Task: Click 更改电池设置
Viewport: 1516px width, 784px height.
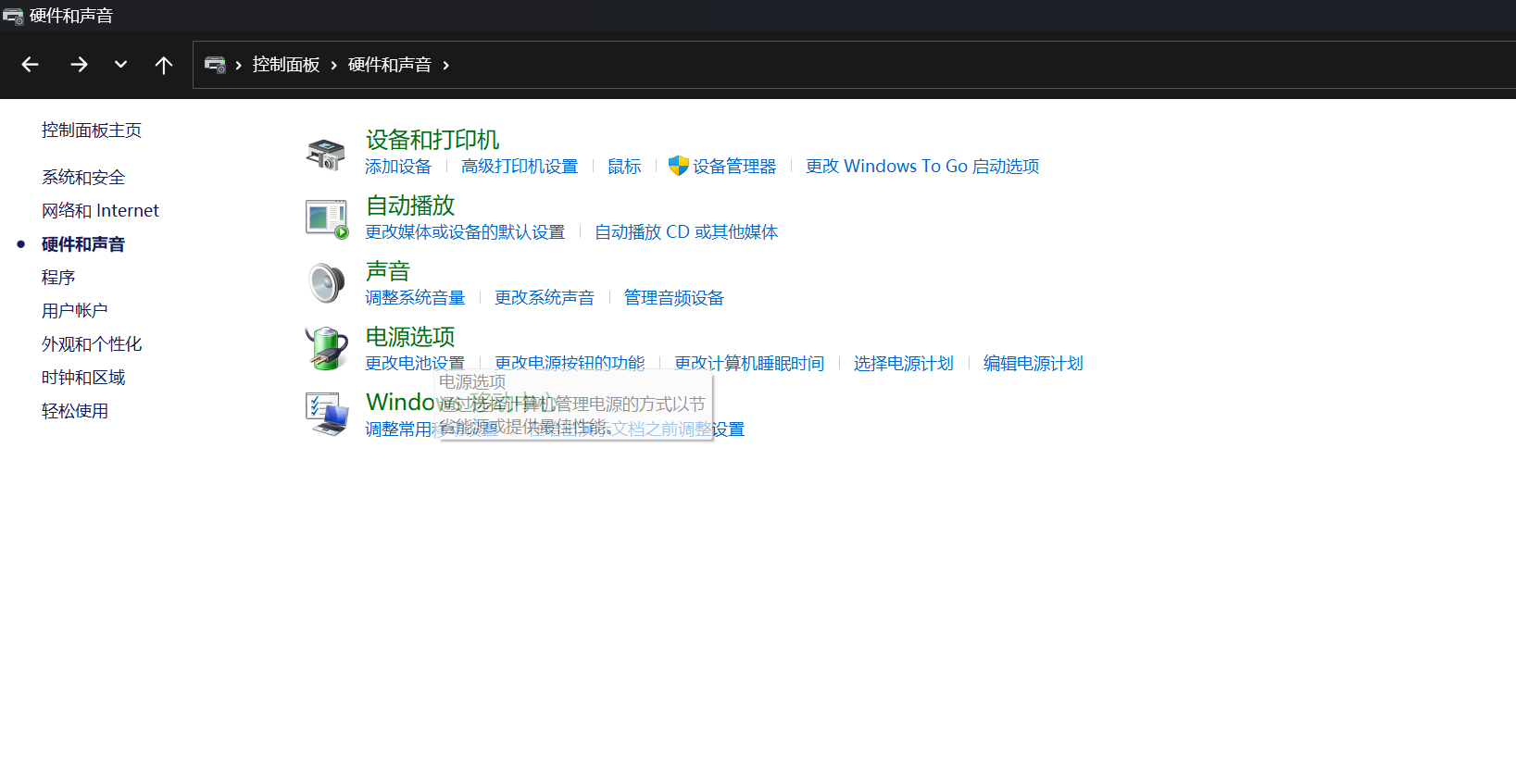Action: tap(415, 363)
